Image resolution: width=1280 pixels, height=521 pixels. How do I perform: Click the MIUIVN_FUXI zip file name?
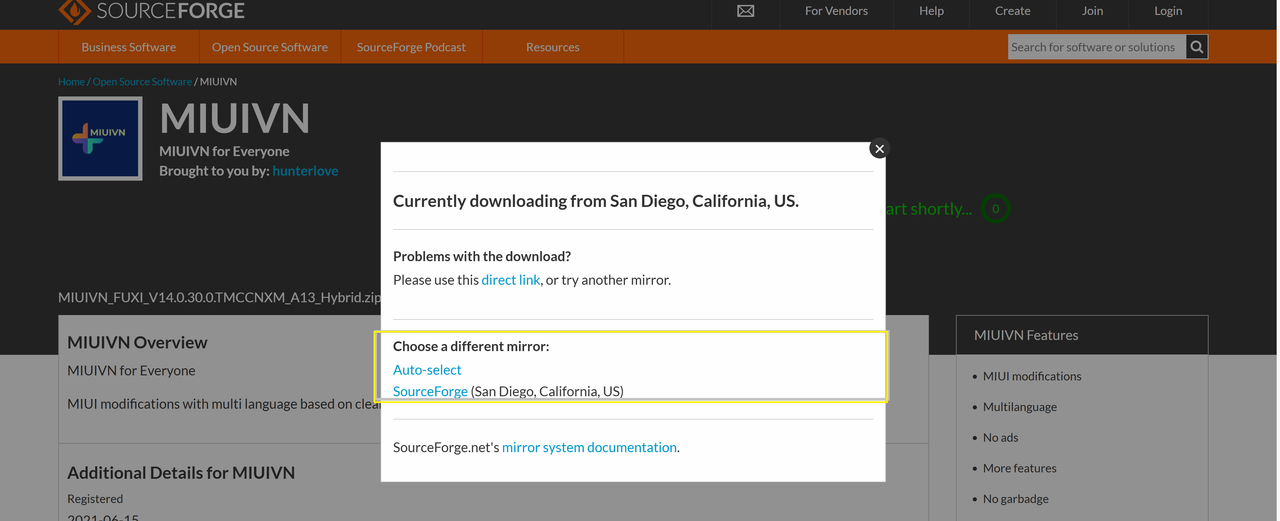coord(219,297)
